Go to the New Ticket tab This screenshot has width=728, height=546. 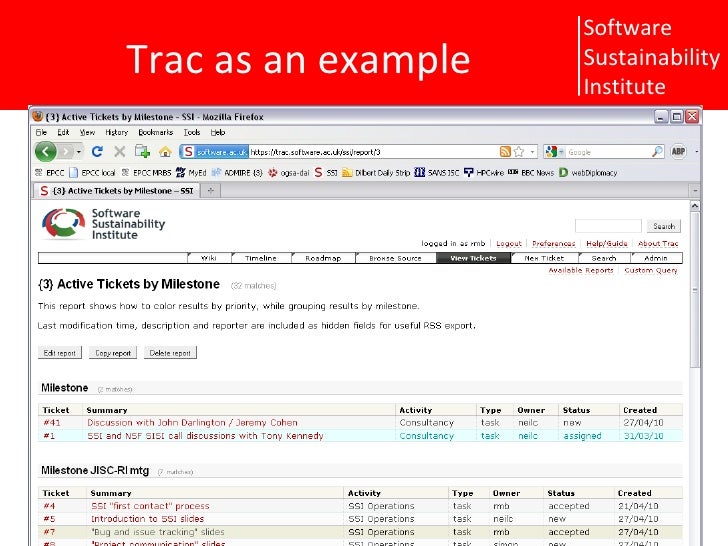coord(544,258)
